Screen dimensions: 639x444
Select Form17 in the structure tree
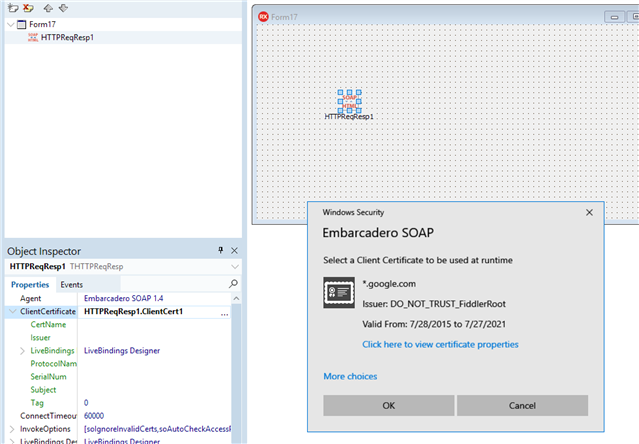pyautogui.click(x=42, y=24)
